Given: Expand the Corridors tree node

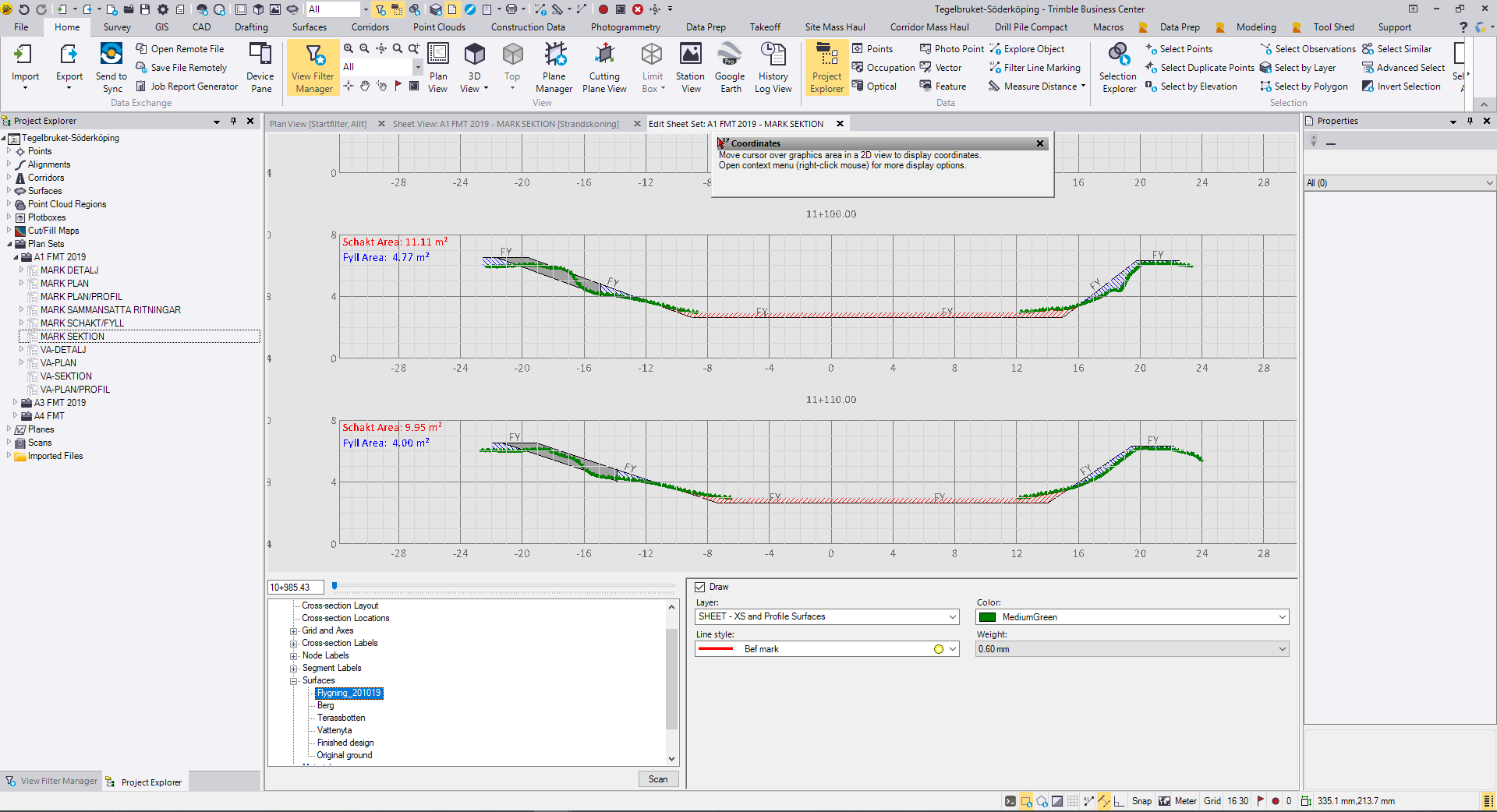Looking at the screenshot, I should (9, 178).
